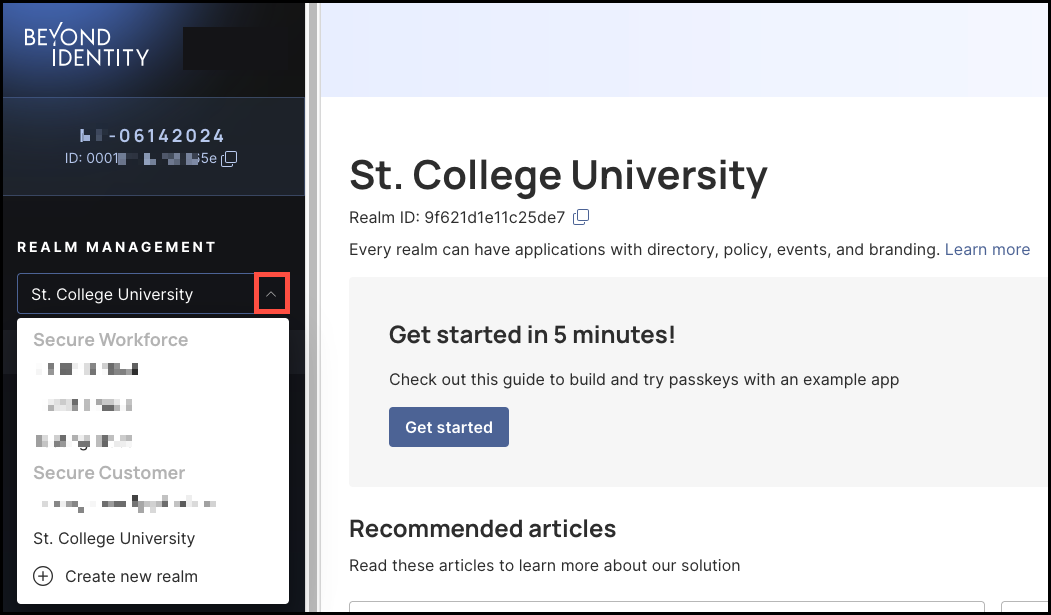Collapse realm list with the highlighted chevron
Screen dimensions: 1051x615
click(x=271, y=293)
